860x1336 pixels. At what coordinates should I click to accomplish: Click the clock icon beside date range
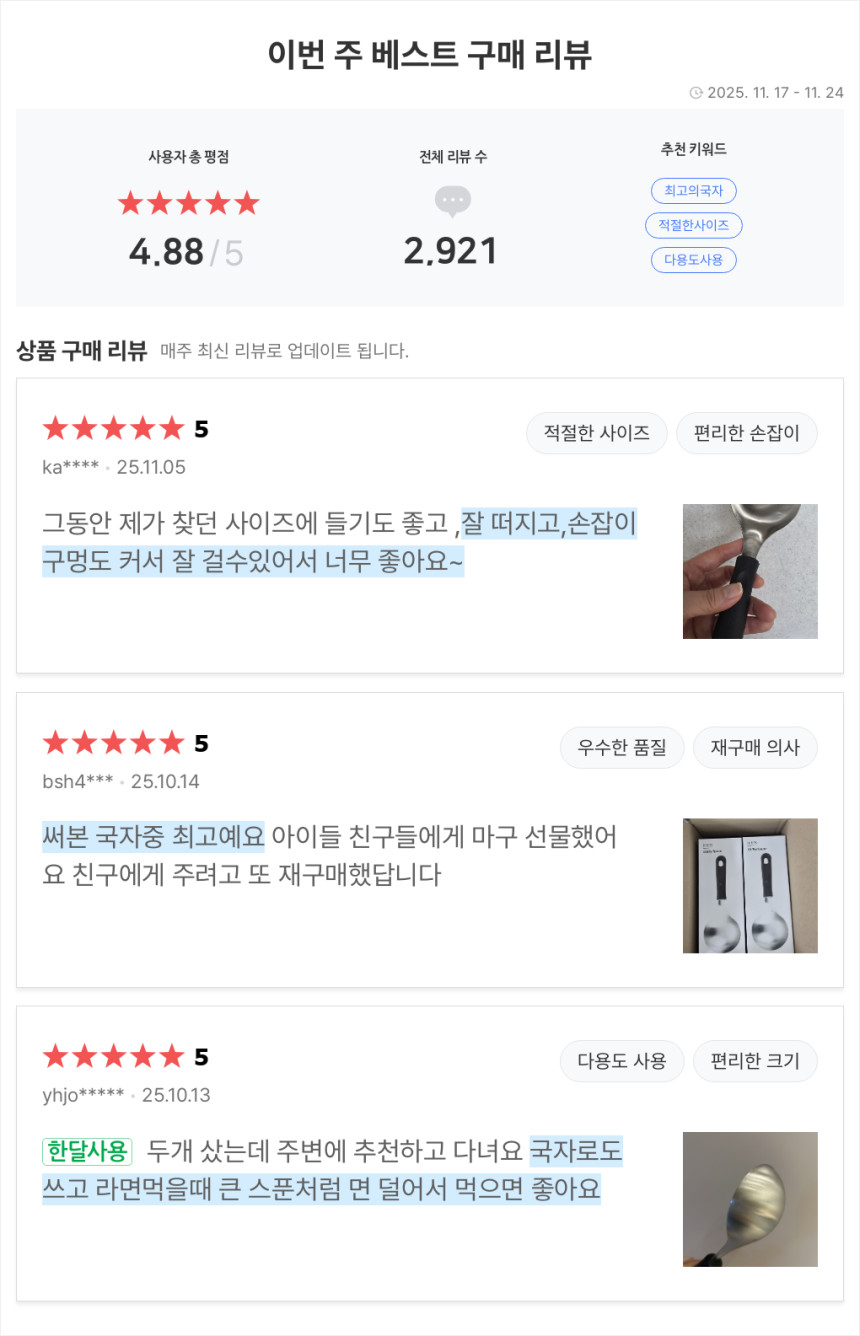pos(696,93)
